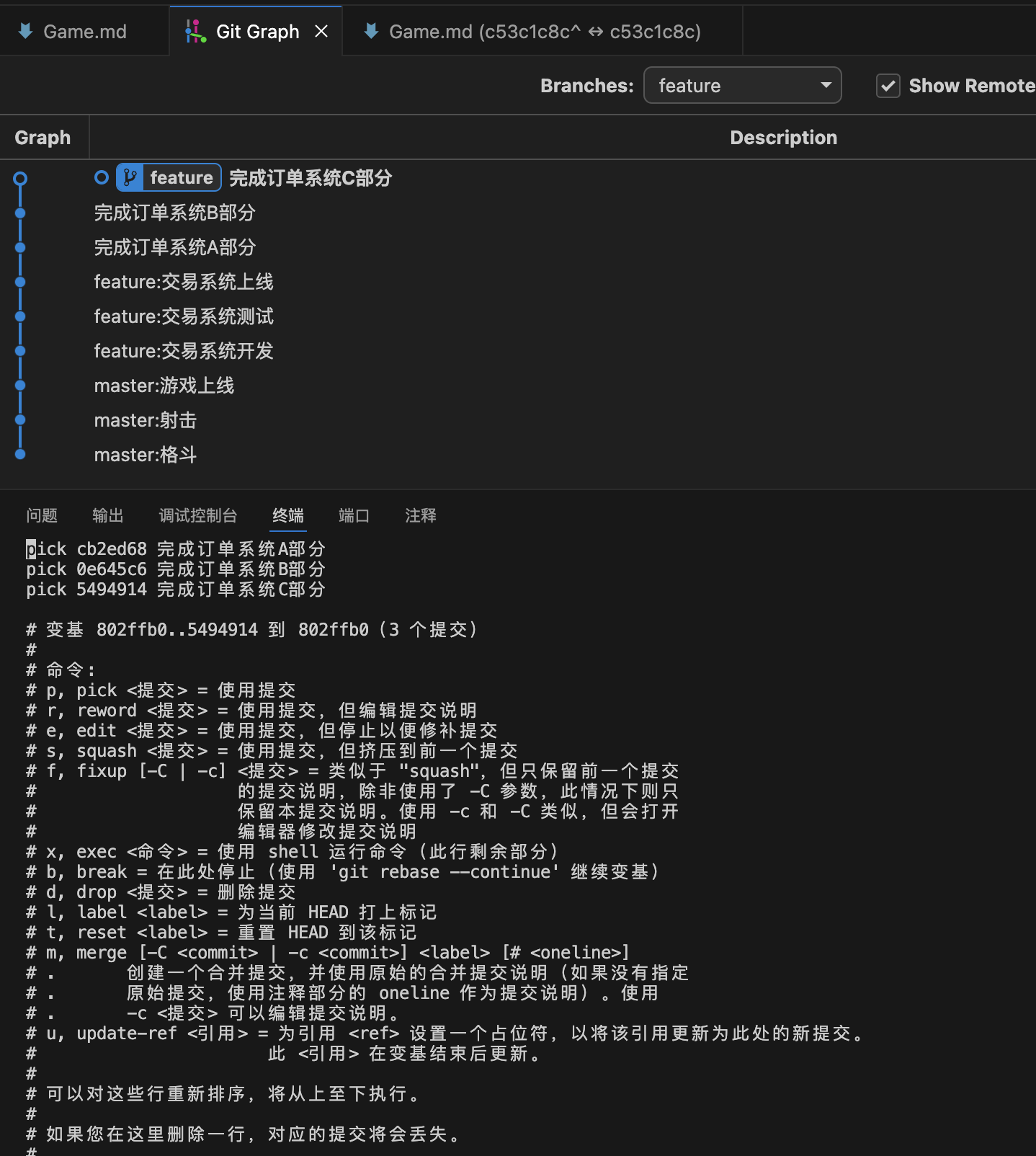
Task: Click the 't, reset' command help line
Action: [221, 933]
